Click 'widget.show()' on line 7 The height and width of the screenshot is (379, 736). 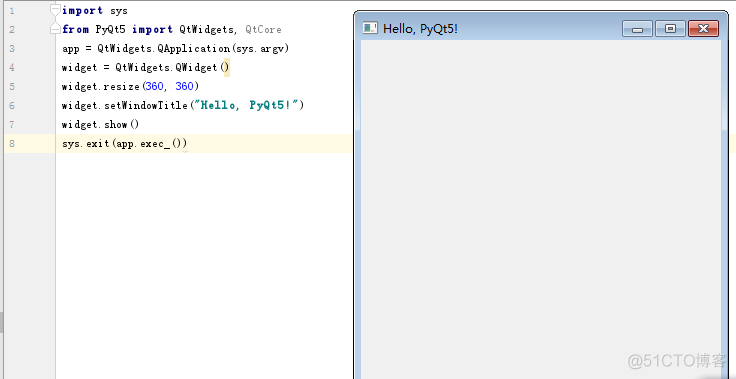(x=100, y=124)
